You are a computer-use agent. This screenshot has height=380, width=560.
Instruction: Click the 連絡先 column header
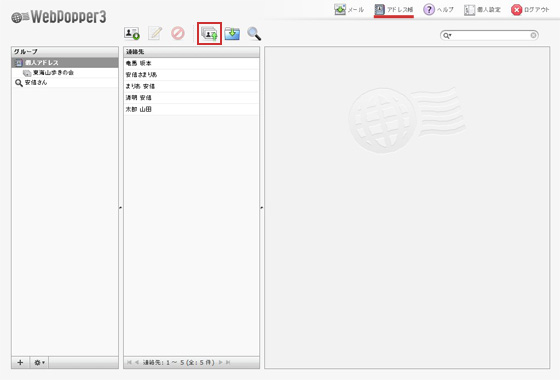click(191, 52)
